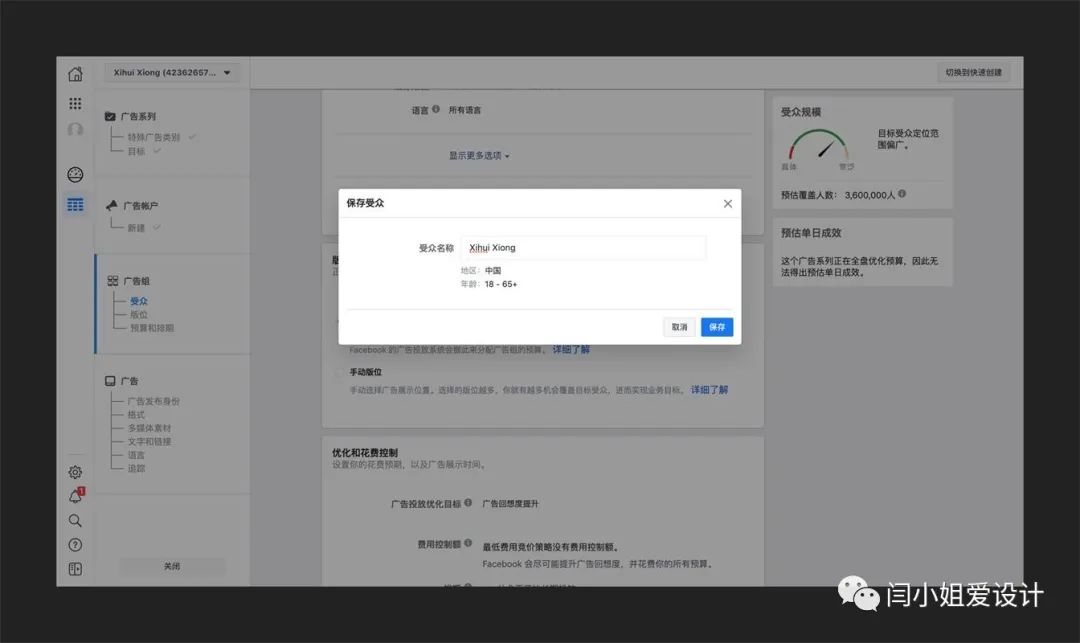Open 广告发布身份 in the 广告 section
The width and height of the screenshot is (1080, 643).
click(x=154, y=401)
